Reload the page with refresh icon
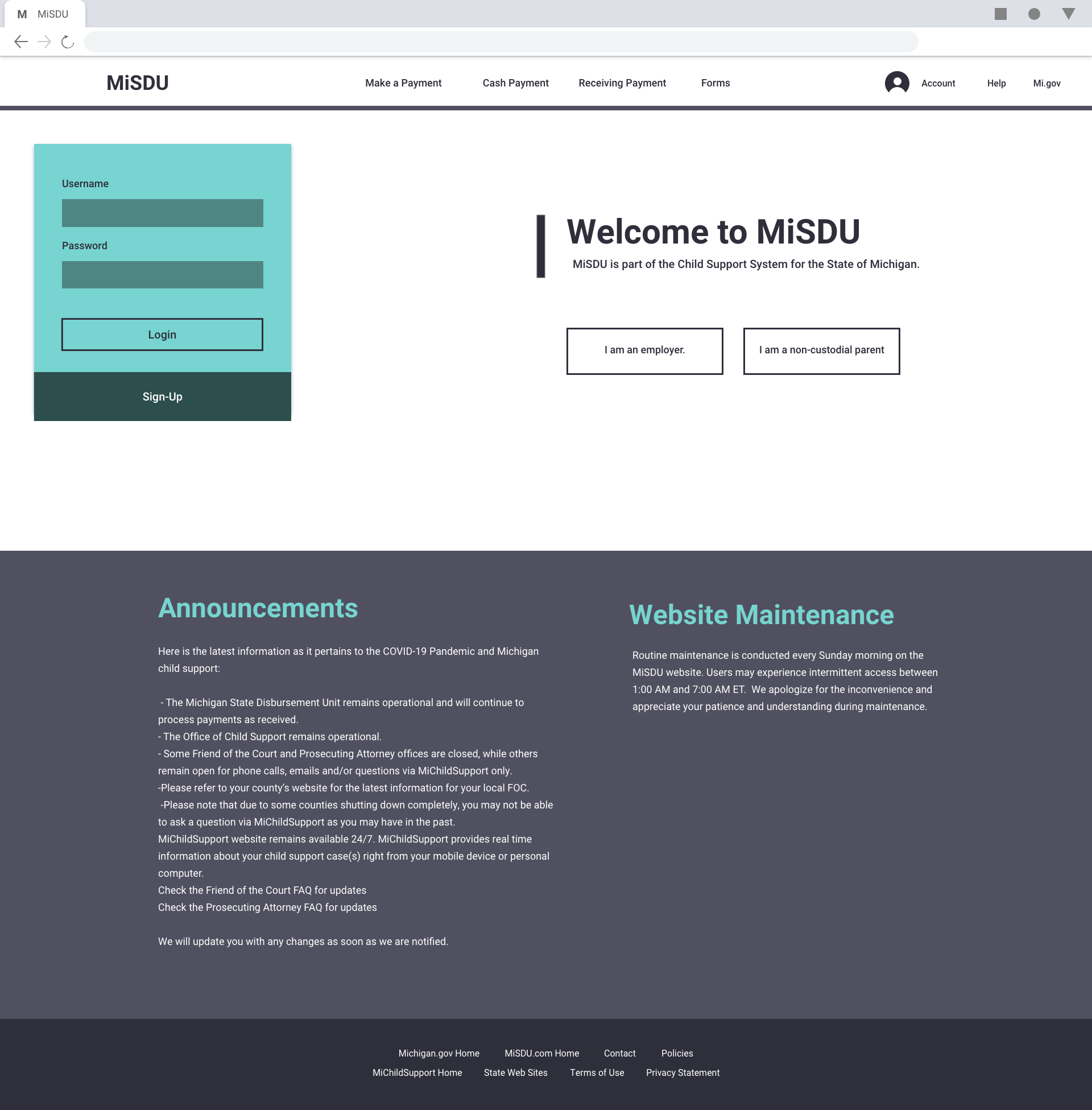Viewport: 1092px width, 1110px height. (x=68, y=42)
